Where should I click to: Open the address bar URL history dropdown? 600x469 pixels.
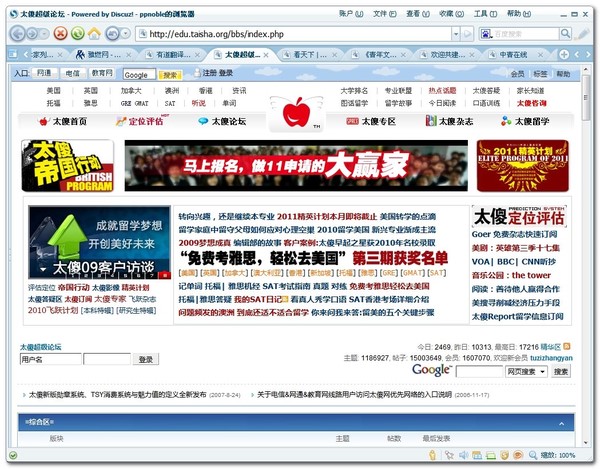(455, 34)
